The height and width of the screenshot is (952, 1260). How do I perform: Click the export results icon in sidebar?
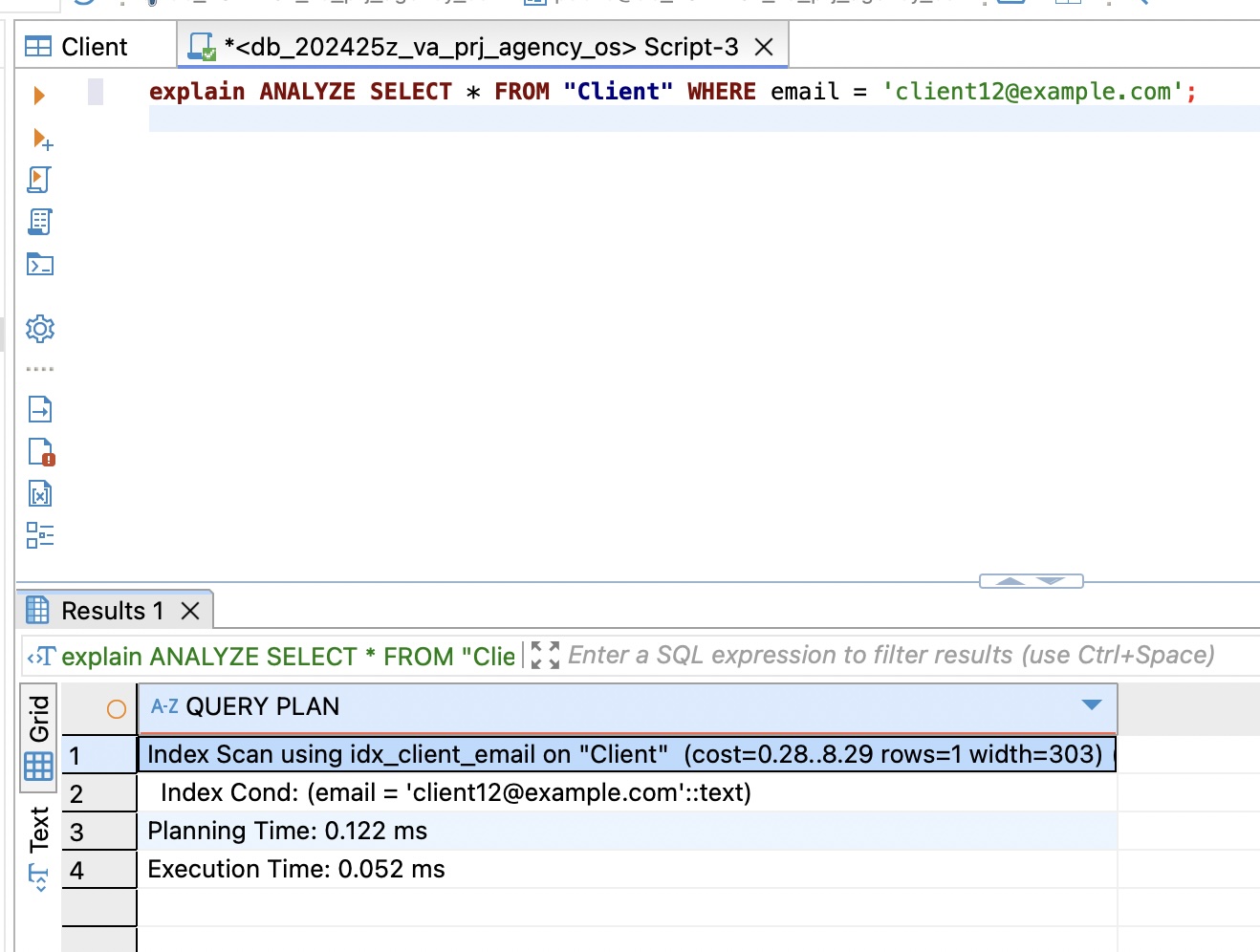coord(40,410)
